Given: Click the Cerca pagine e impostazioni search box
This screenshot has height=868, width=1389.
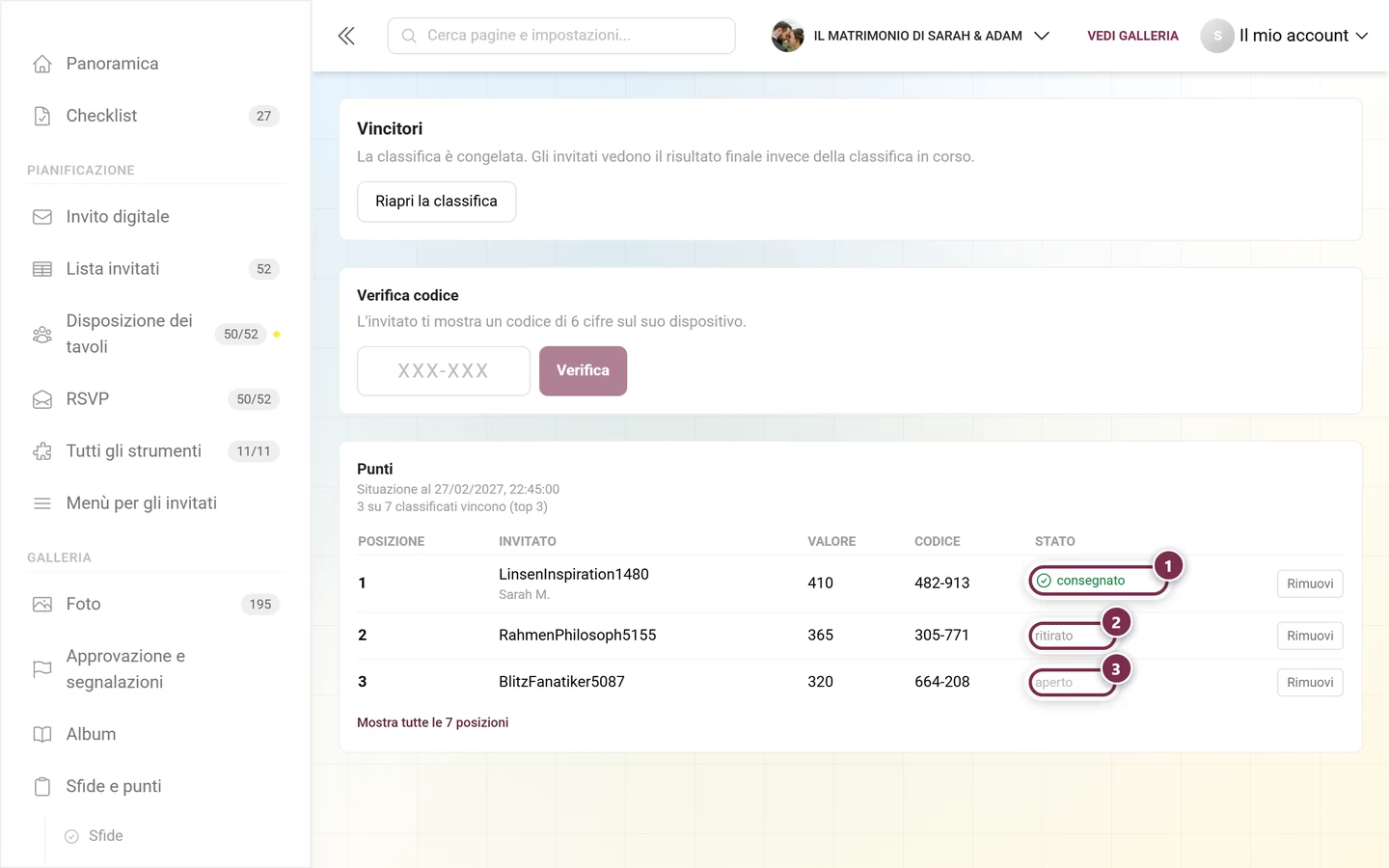Looking at the screenshot, I should pyautogui.click(x=561, y=36).
